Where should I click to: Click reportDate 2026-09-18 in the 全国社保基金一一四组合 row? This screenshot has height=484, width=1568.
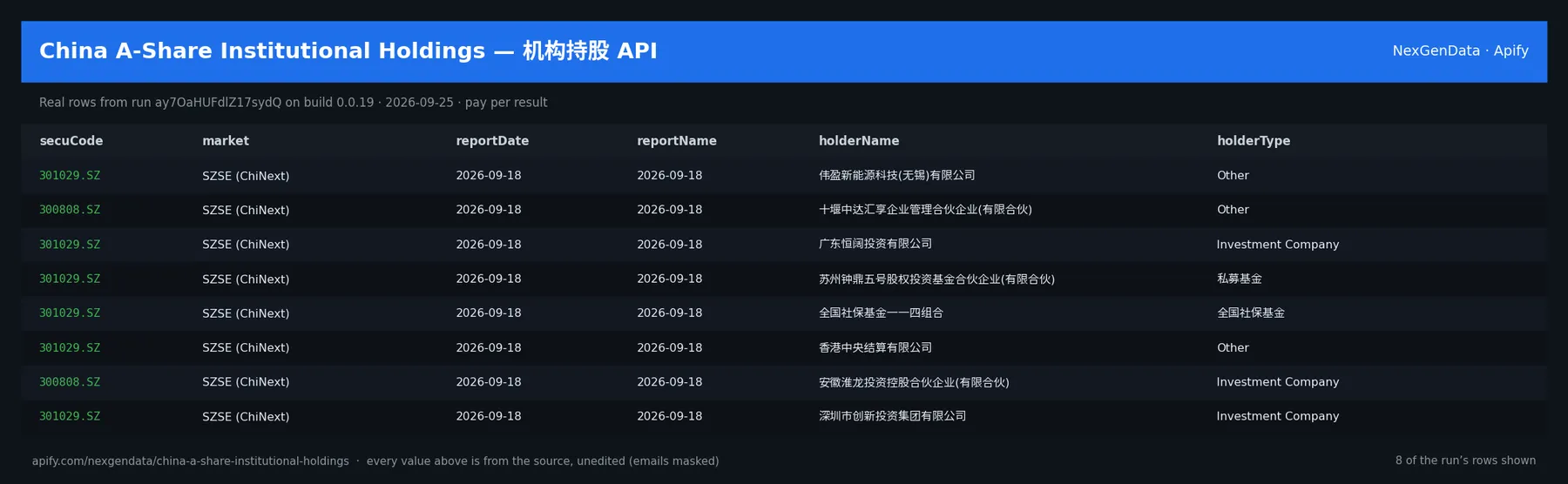click(x=489, y=313)
